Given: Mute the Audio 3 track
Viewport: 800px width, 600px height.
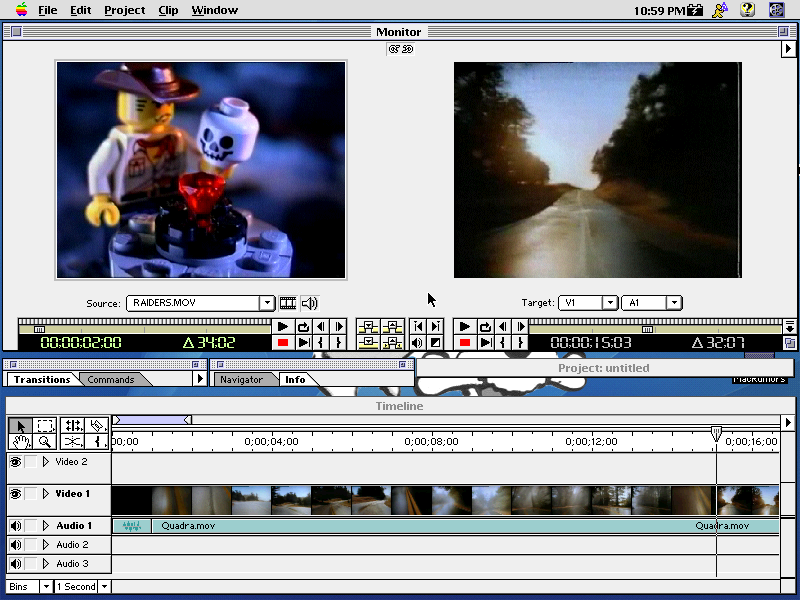Looking at the screenshot, I should (15, 564).
